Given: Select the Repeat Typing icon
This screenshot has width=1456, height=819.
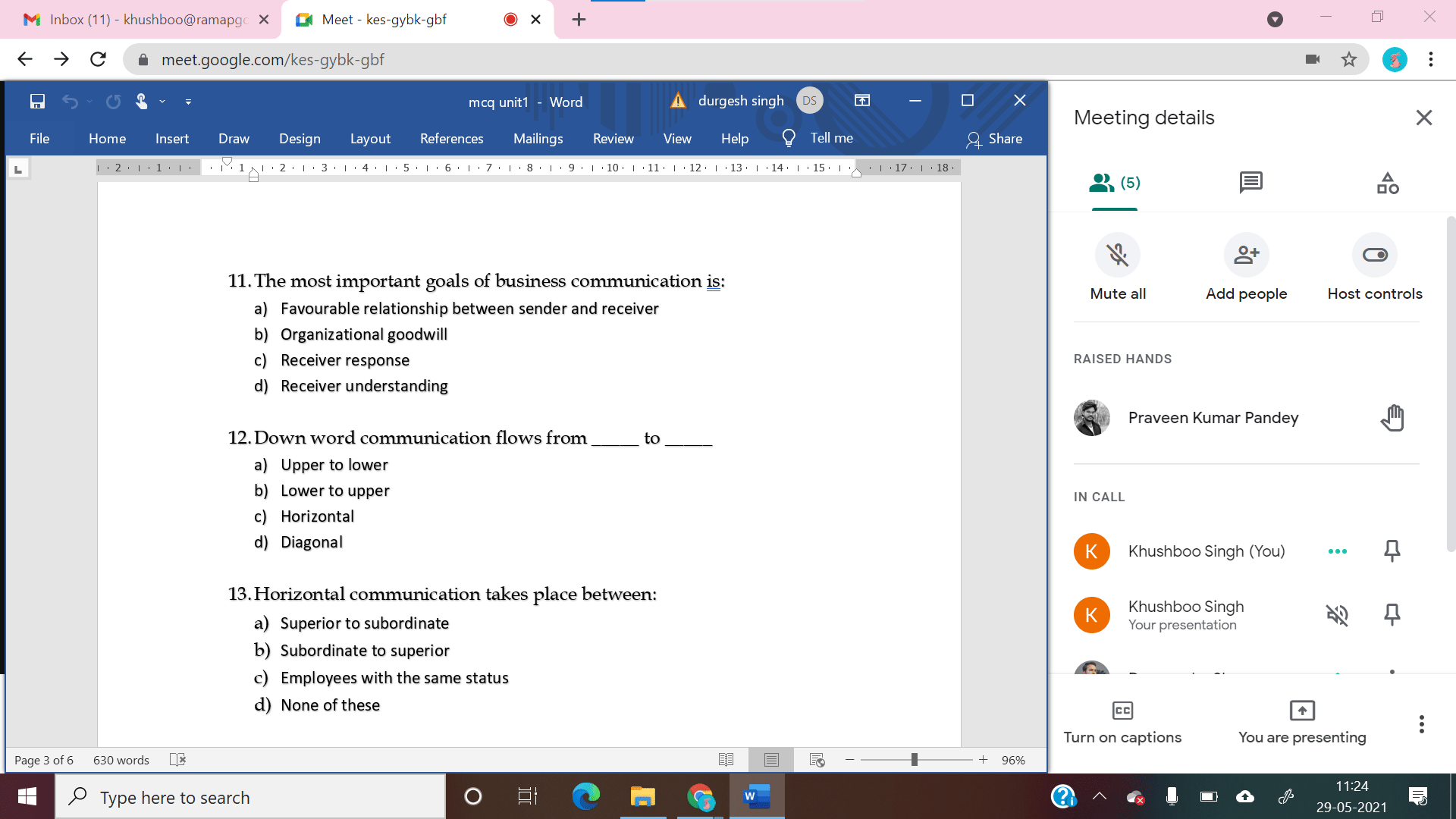Looking at the screenshot, I should (x=112, y=101).
